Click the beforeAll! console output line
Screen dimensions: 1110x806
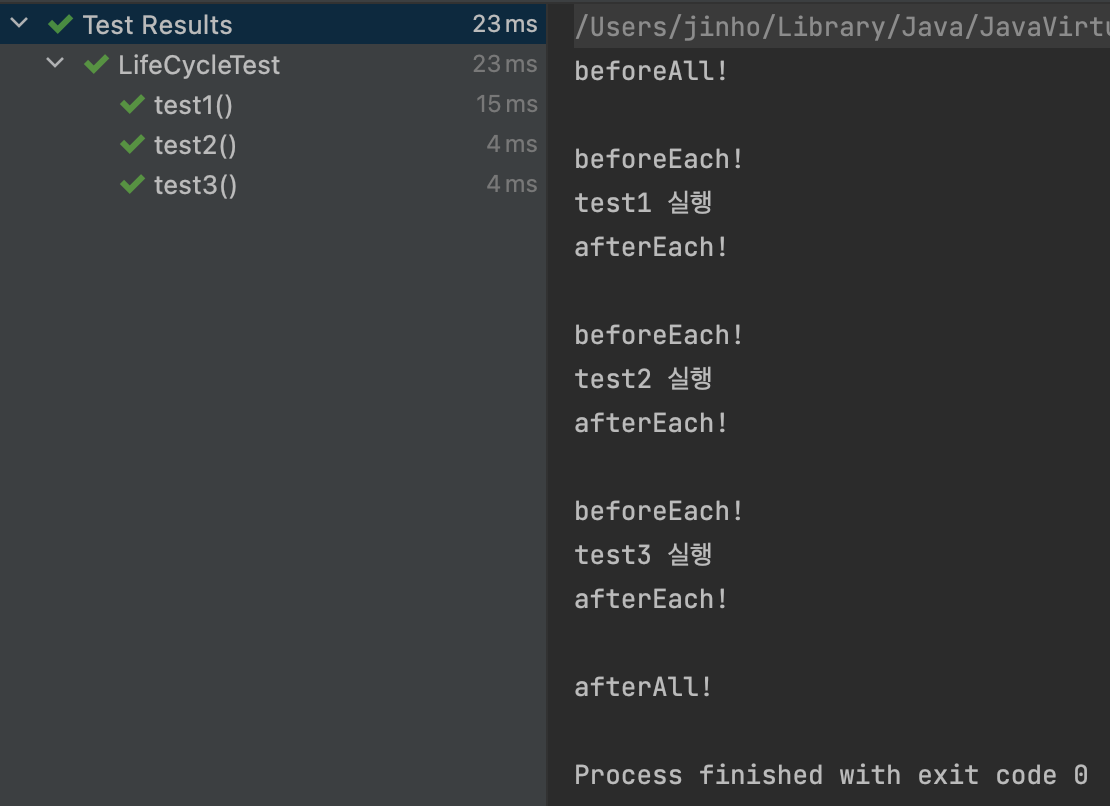pyautogui.click(x=651, y=71)
